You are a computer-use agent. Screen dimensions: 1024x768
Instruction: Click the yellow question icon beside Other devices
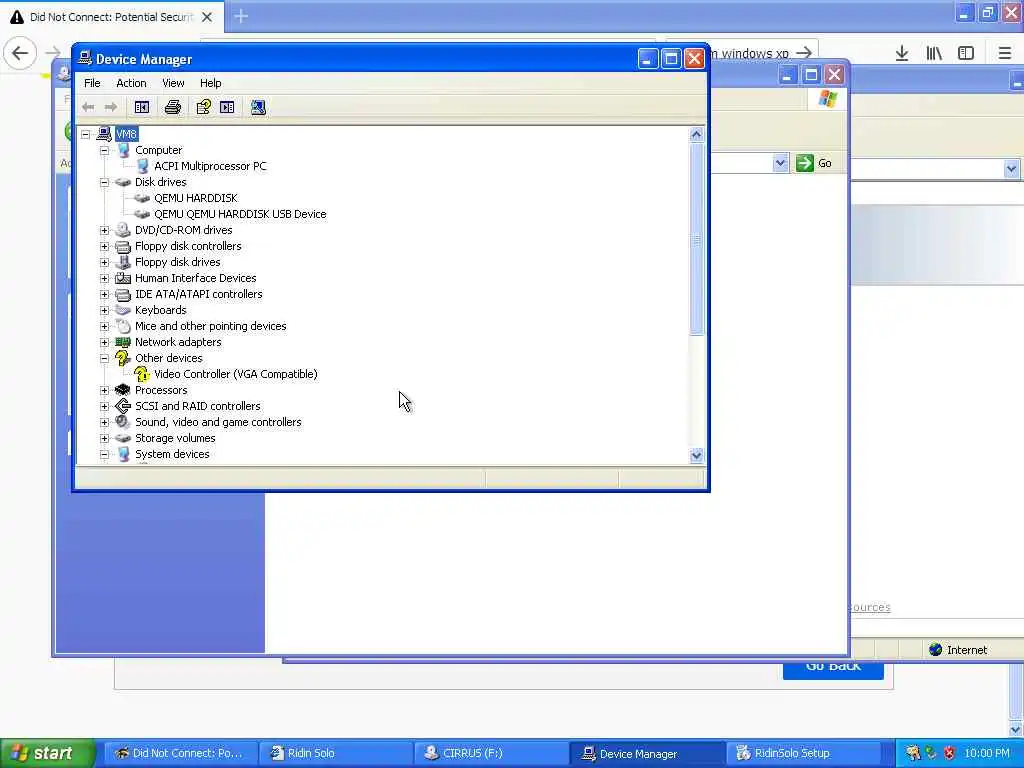point(122,358)
